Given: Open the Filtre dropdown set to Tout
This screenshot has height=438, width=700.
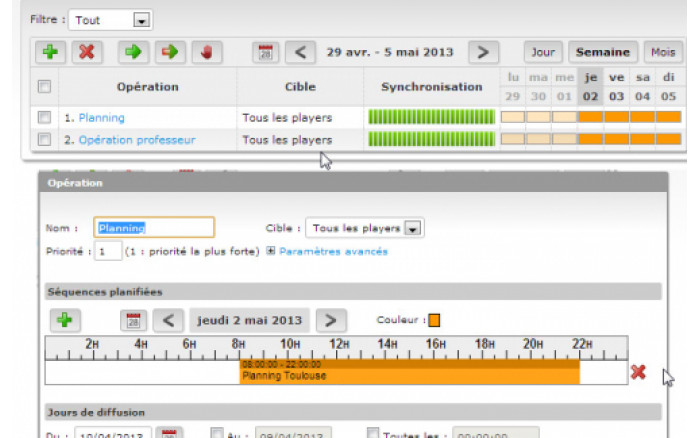Looking at the screenshot, I should tap(141, 20).
